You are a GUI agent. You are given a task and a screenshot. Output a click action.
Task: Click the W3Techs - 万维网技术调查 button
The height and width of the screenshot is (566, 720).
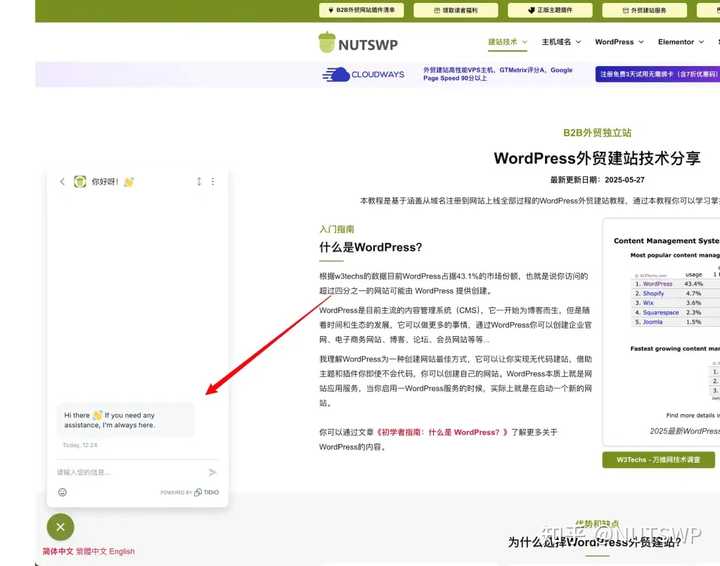pos(658,460)
